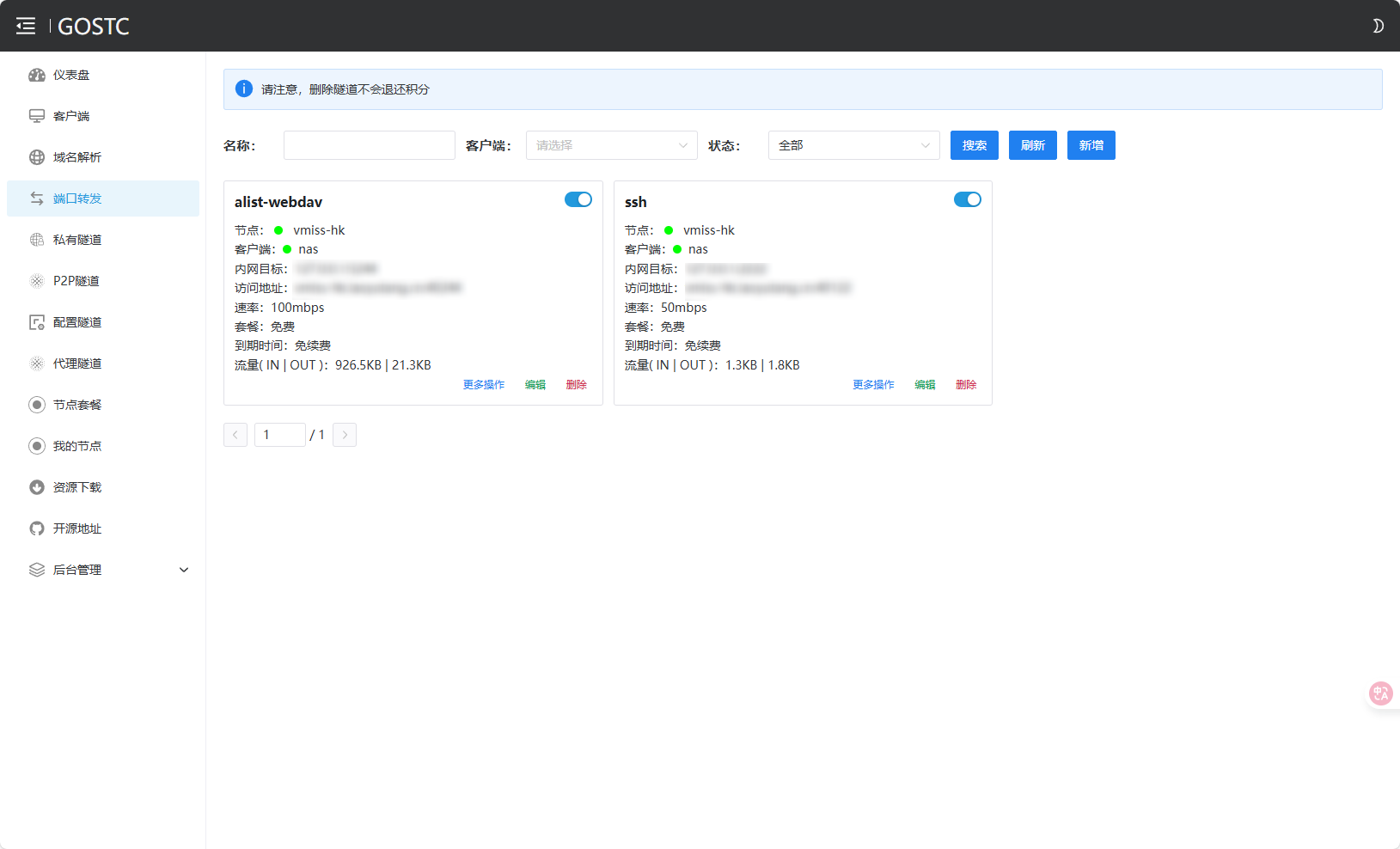This screenshot has width=1400, height=849.
Task: Select 端口转发 in the sidebar
Action: (x=103, y=199)
